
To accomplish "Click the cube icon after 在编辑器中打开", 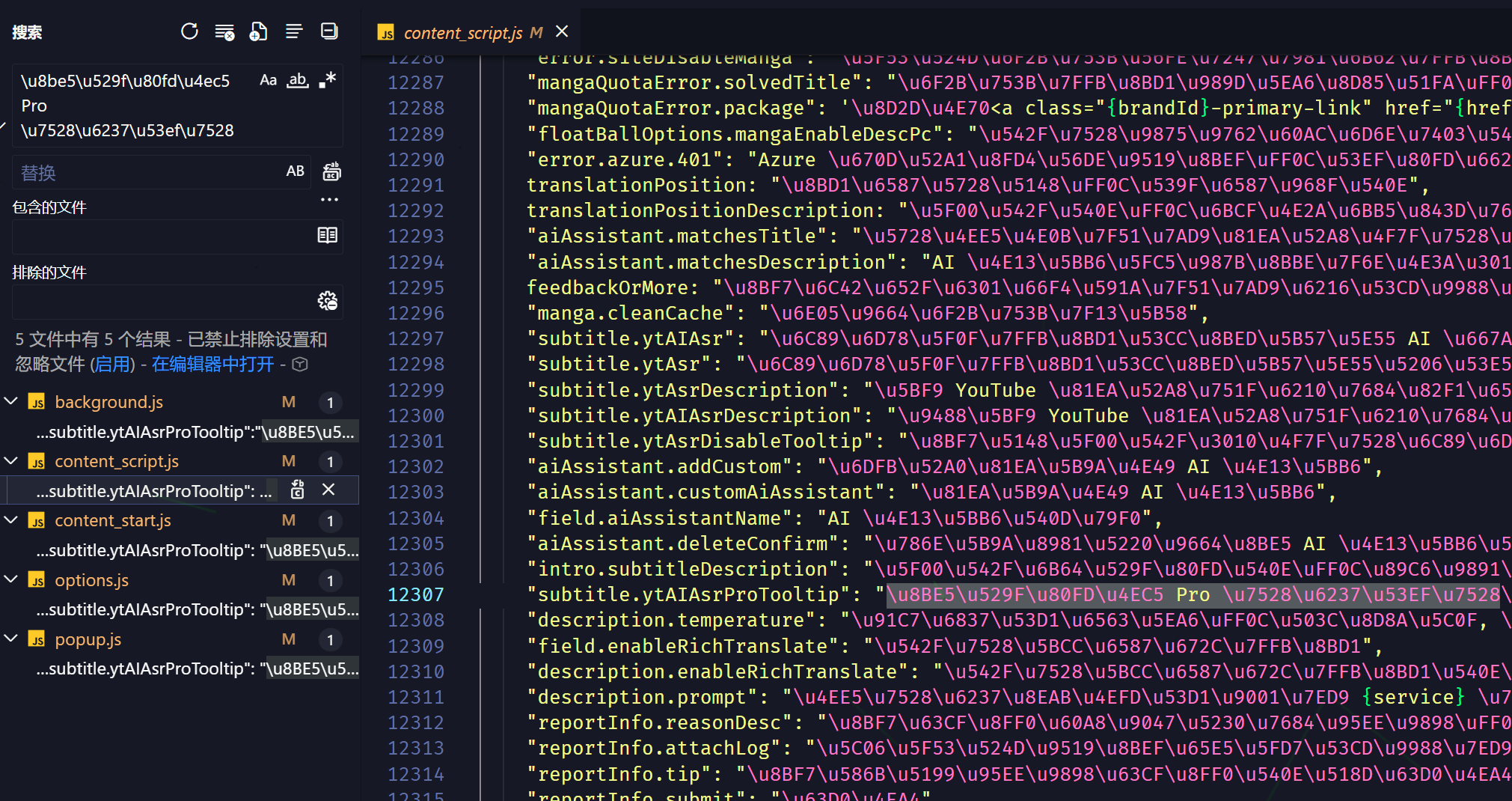I will (300, 365).
